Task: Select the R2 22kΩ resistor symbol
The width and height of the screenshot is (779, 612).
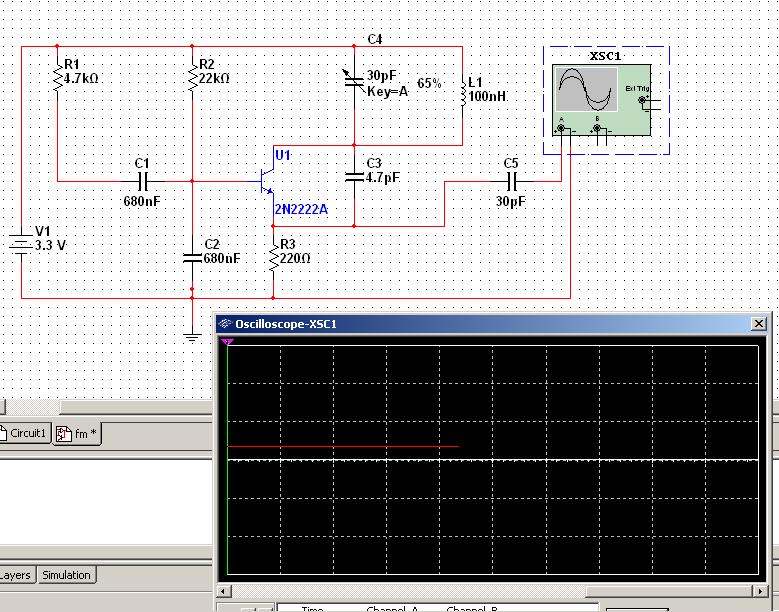Action: tap(192, 78)
